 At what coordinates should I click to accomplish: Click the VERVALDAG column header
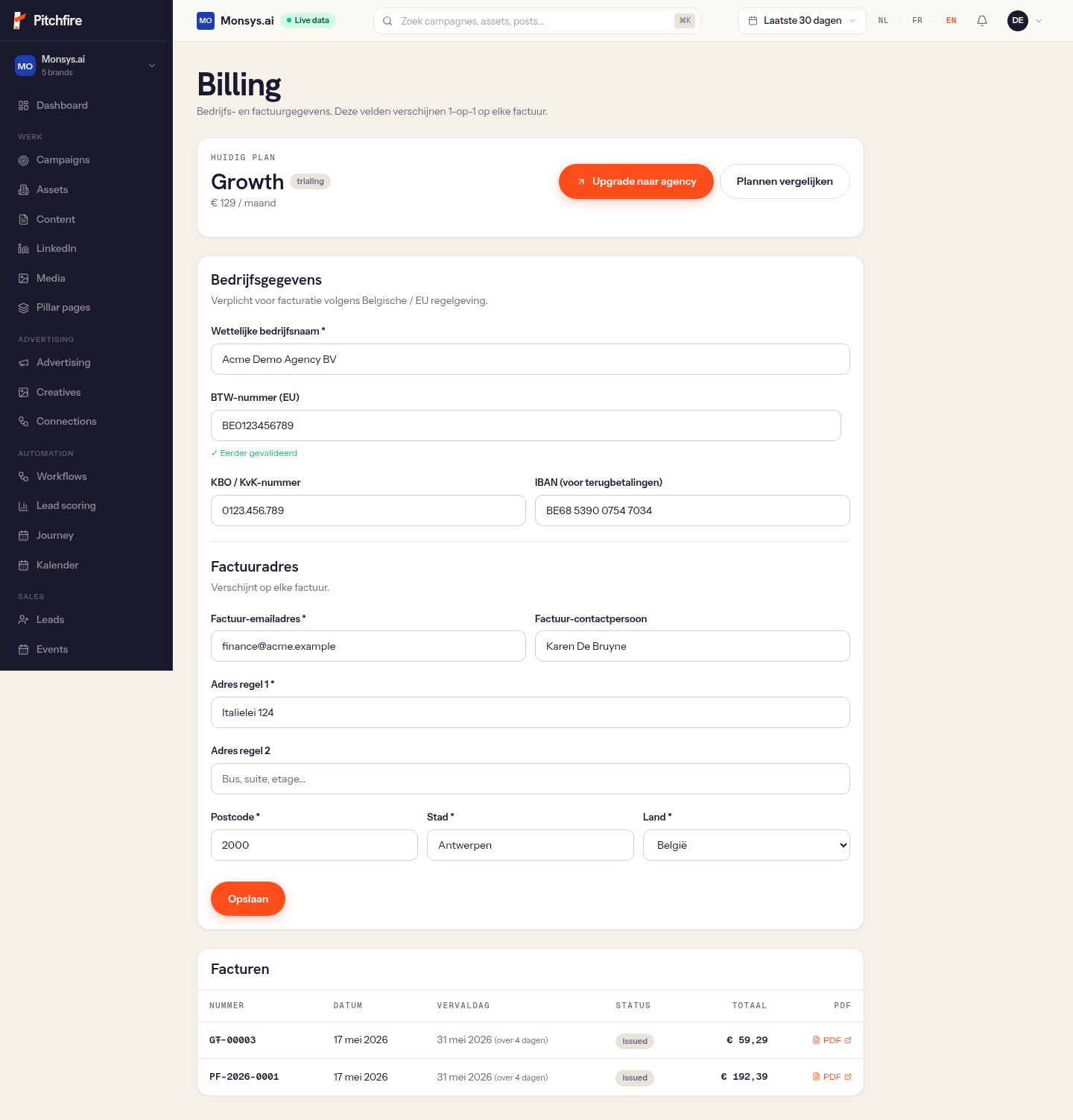pyautogui.click(x=463, y=1006)
